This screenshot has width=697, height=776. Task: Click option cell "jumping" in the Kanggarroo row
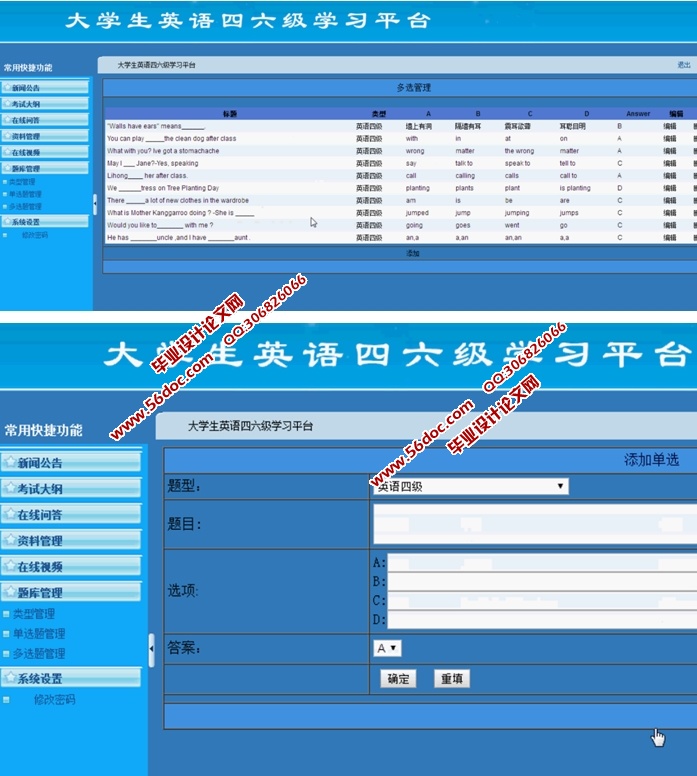(517, 213)
